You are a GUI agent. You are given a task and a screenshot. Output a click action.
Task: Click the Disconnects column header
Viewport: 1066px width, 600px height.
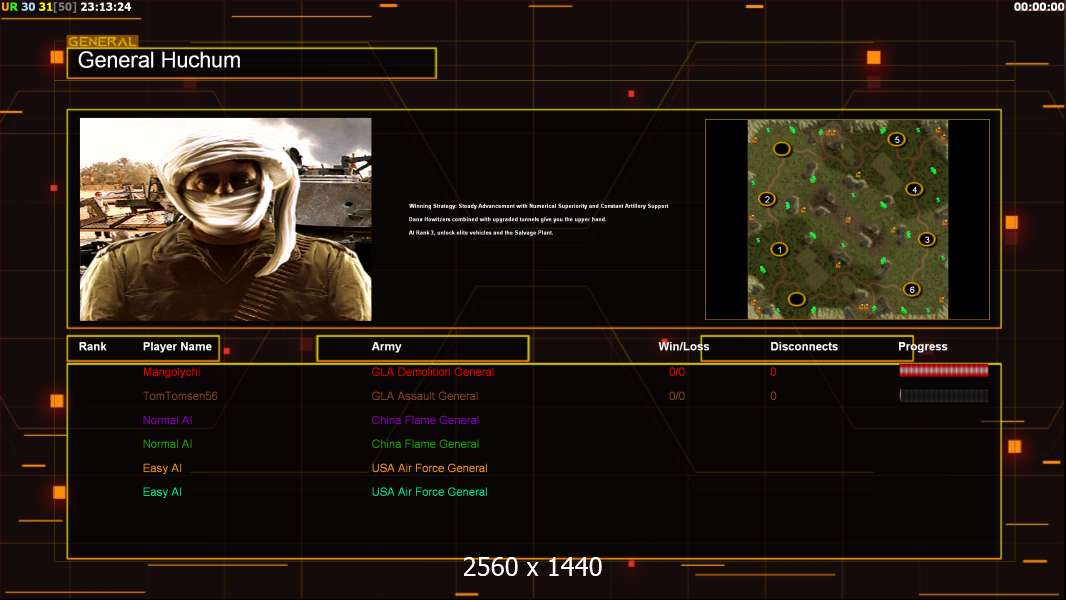coord(804,347)
